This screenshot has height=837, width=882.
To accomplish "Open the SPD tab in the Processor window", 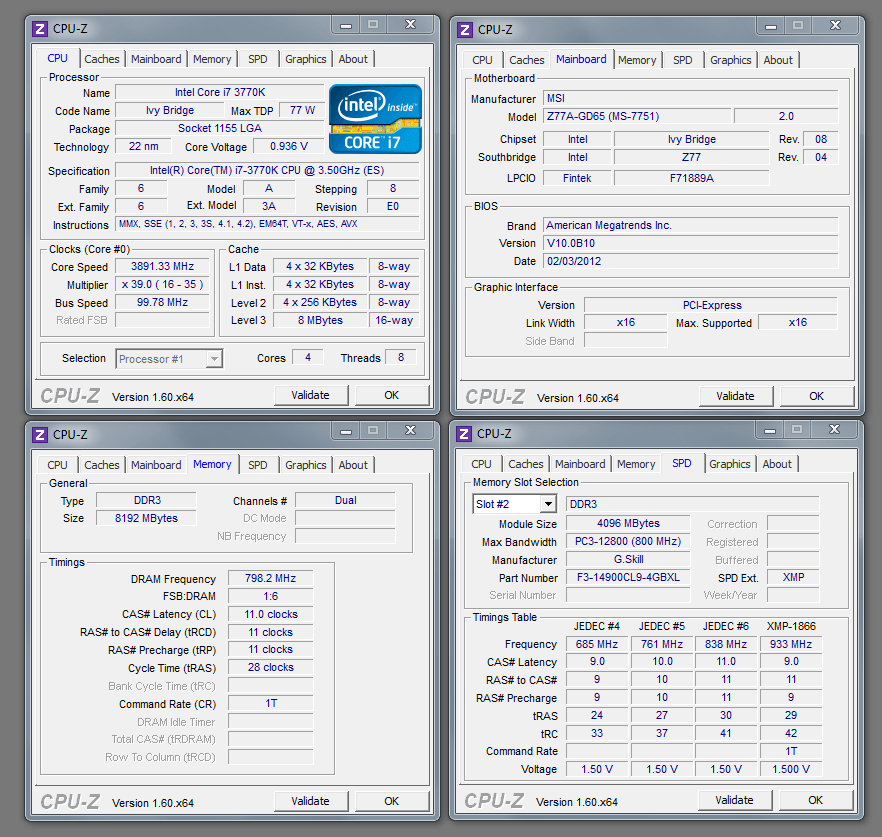I will [x=258, y=59].
